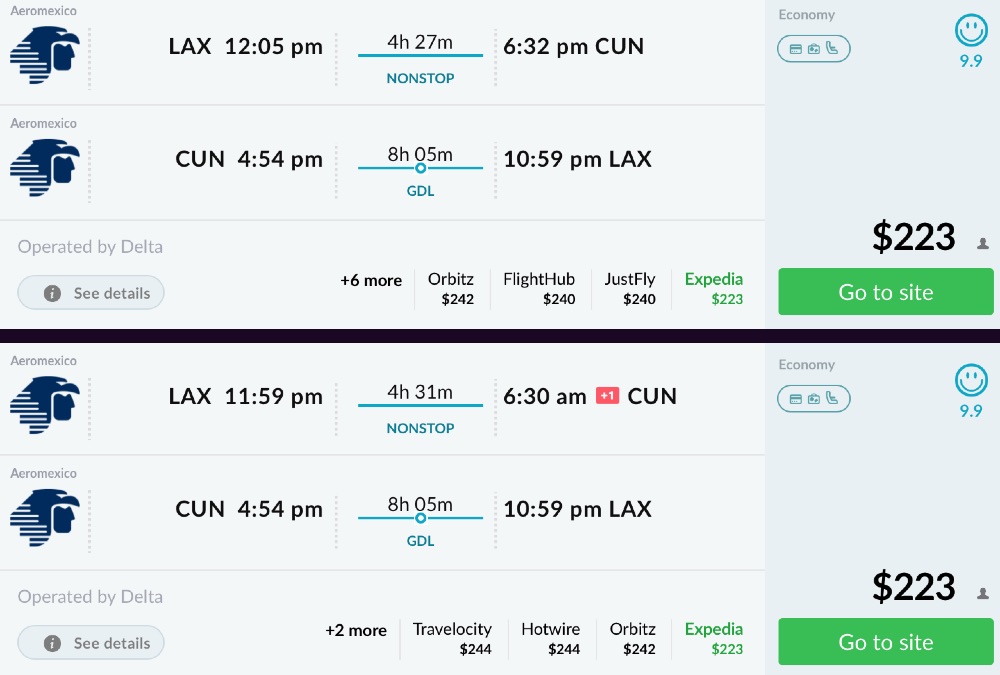This screenshot has width=1000, height=675.
Task: Click the smiley rating on the 12:05 pm itinerary
Action: (970, 32)
